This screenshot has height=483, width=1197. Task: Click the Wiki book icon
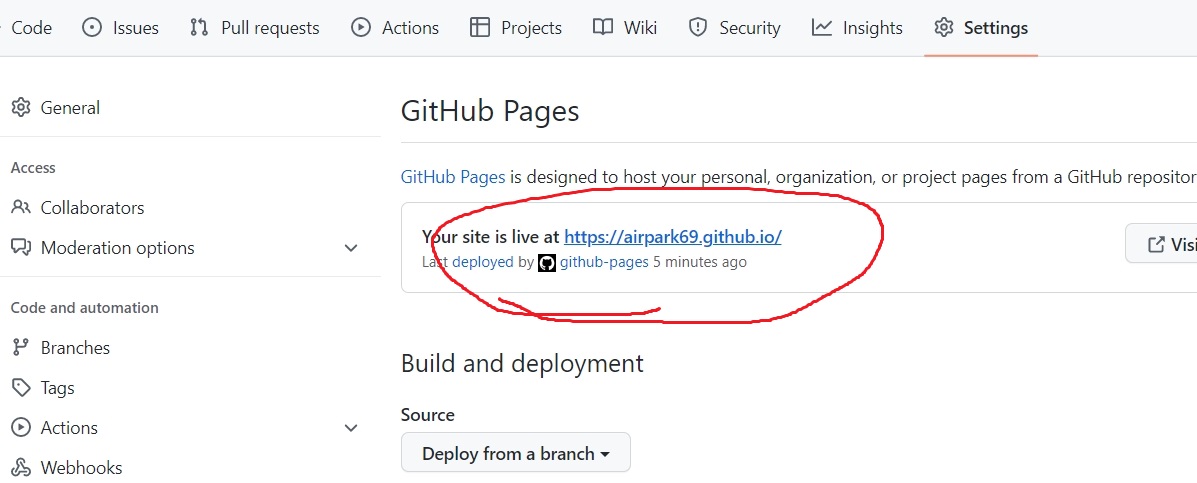click(602, 28)
